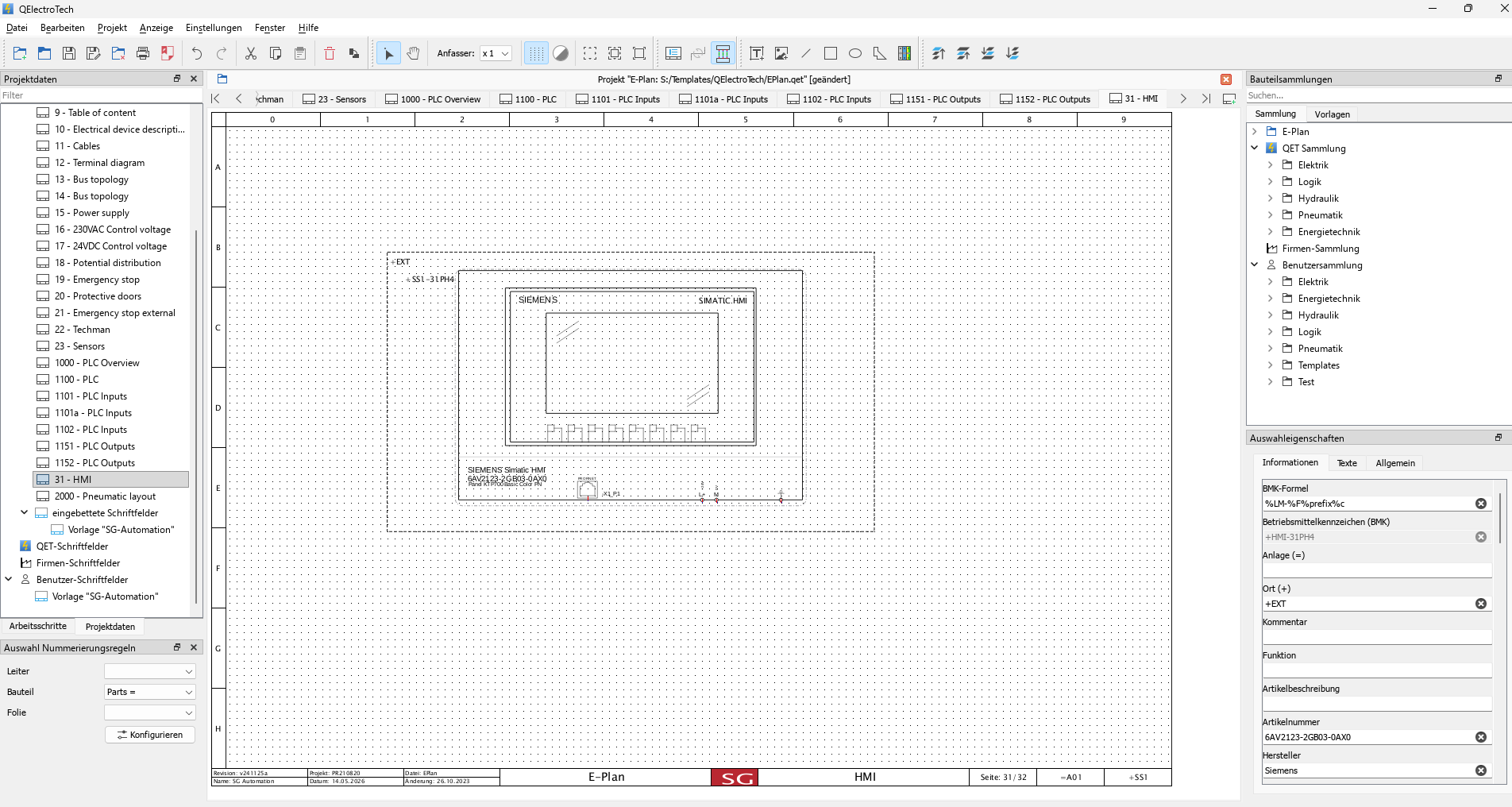The width and height of the screenshot is (1512, 807).
Task: Click the Konfigurieren button
Action: click(150, 735)
